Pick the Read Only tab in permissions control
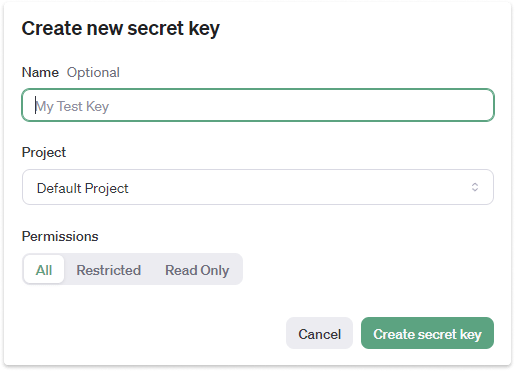515x371 pixels. point(197,270)
